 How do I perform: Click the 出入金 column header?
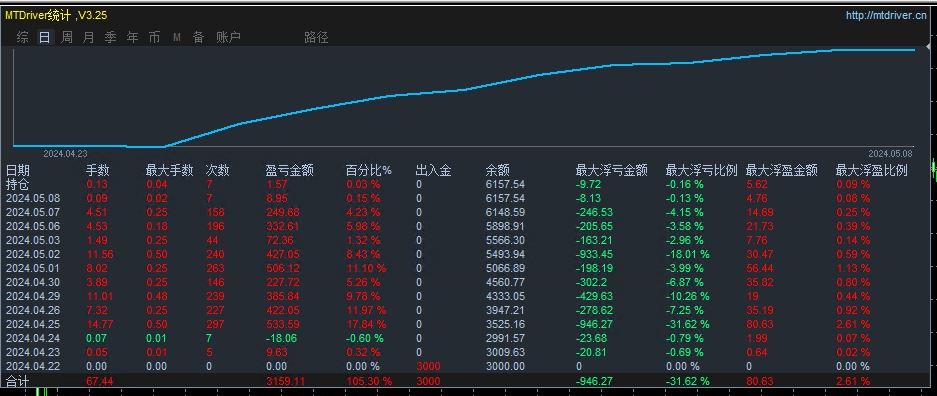coord(433,171)
